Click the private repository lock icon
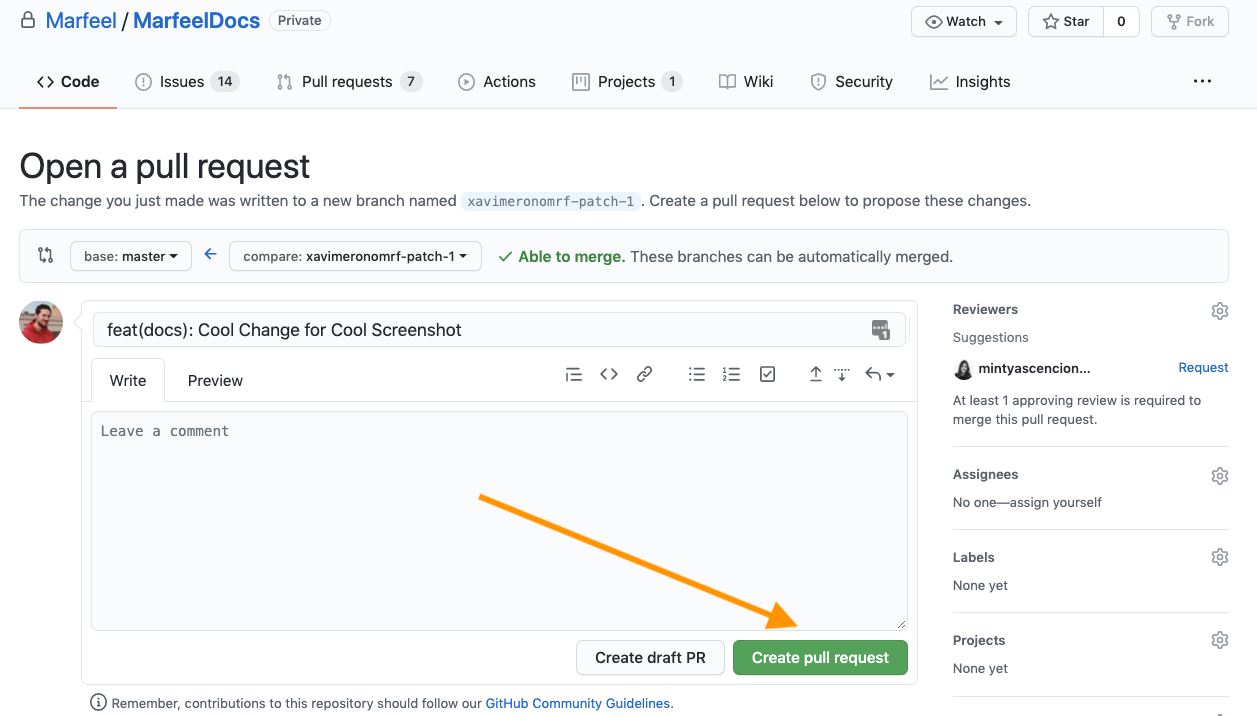 tap(28, 20)
